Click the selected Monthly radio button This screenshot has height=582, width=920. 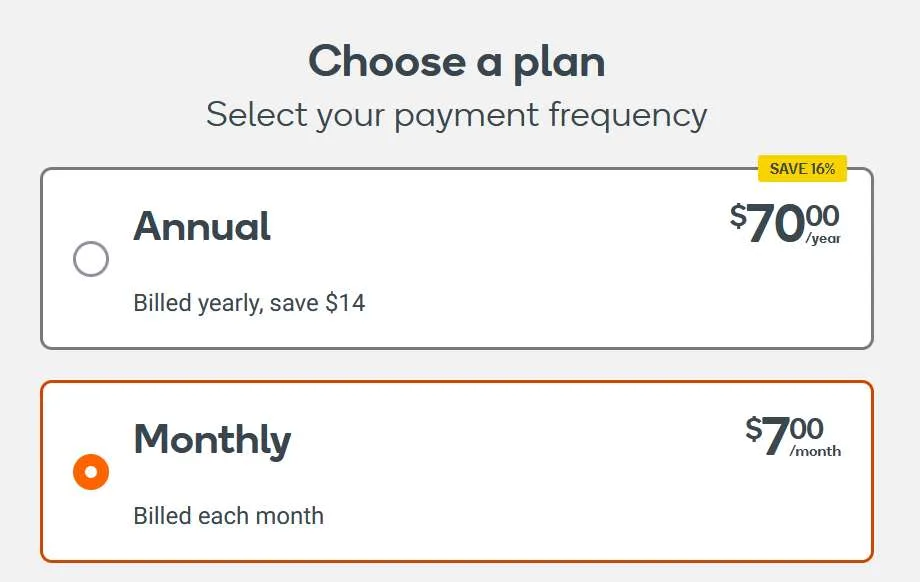click(x=91, y=472)
